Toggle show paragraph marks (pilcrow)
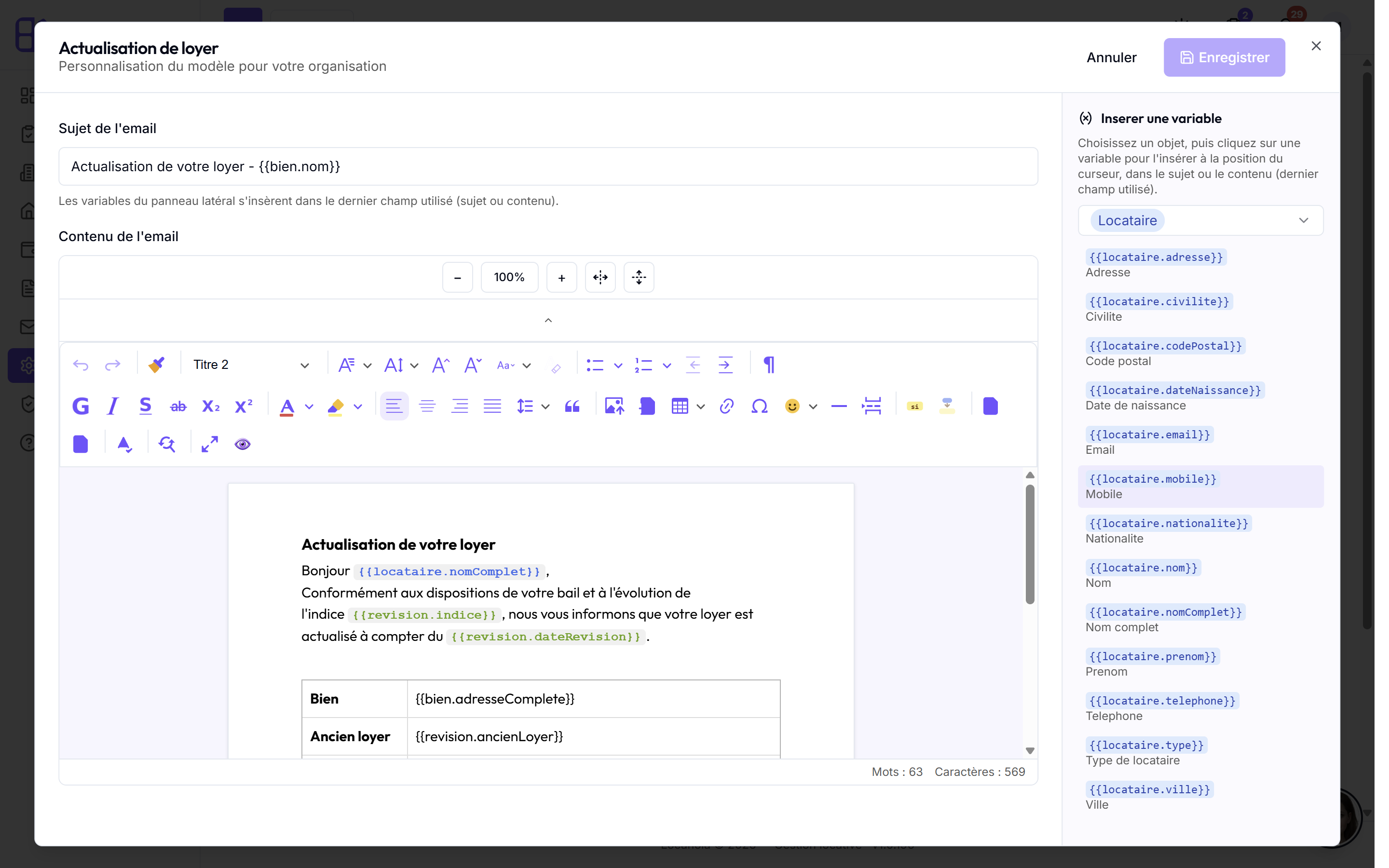The width and height of the screenshot is (1389, 868). [769, 365]
